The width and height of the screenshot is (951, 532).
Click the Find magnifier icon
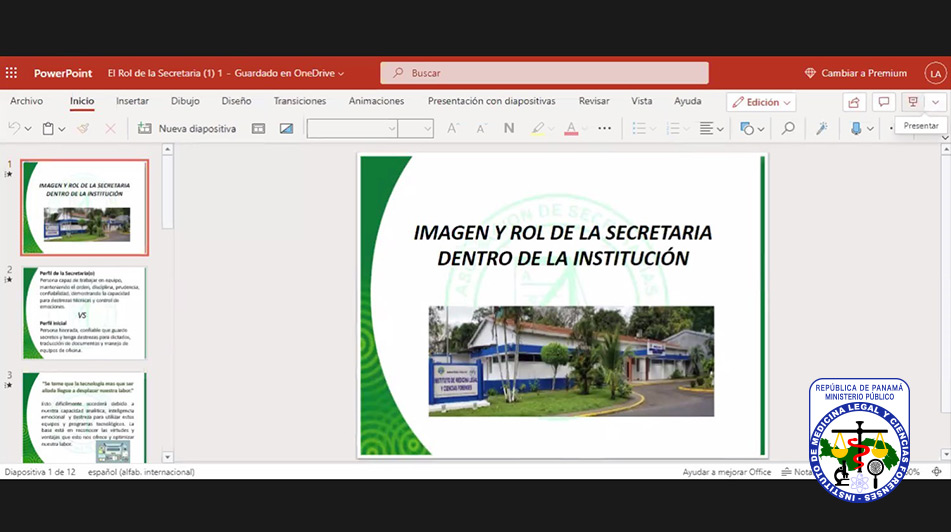[x=788, y=128]
